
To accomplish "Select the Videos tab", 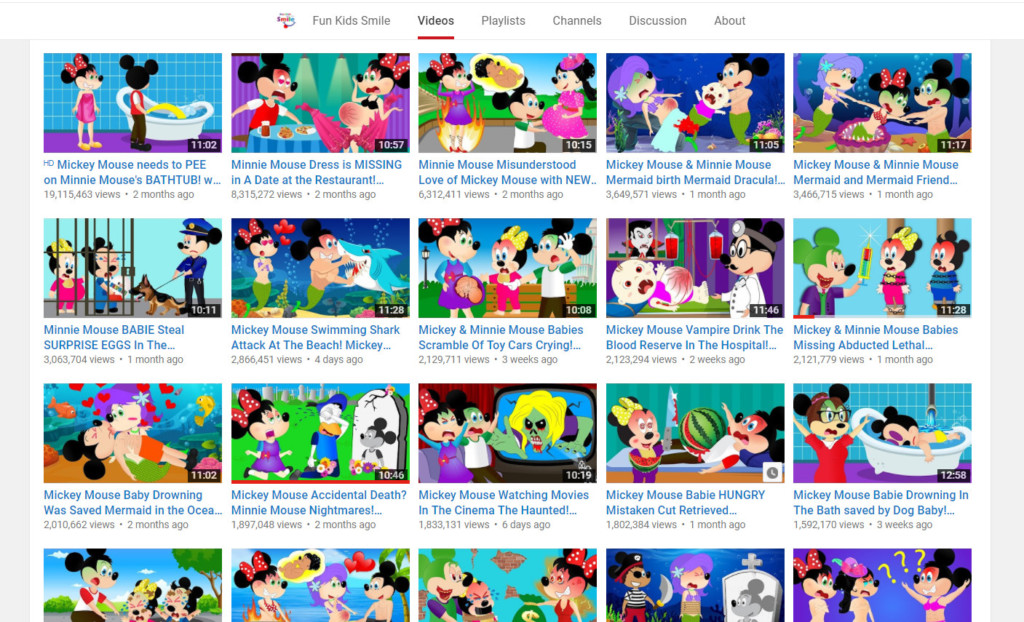I will click(436, 20).
